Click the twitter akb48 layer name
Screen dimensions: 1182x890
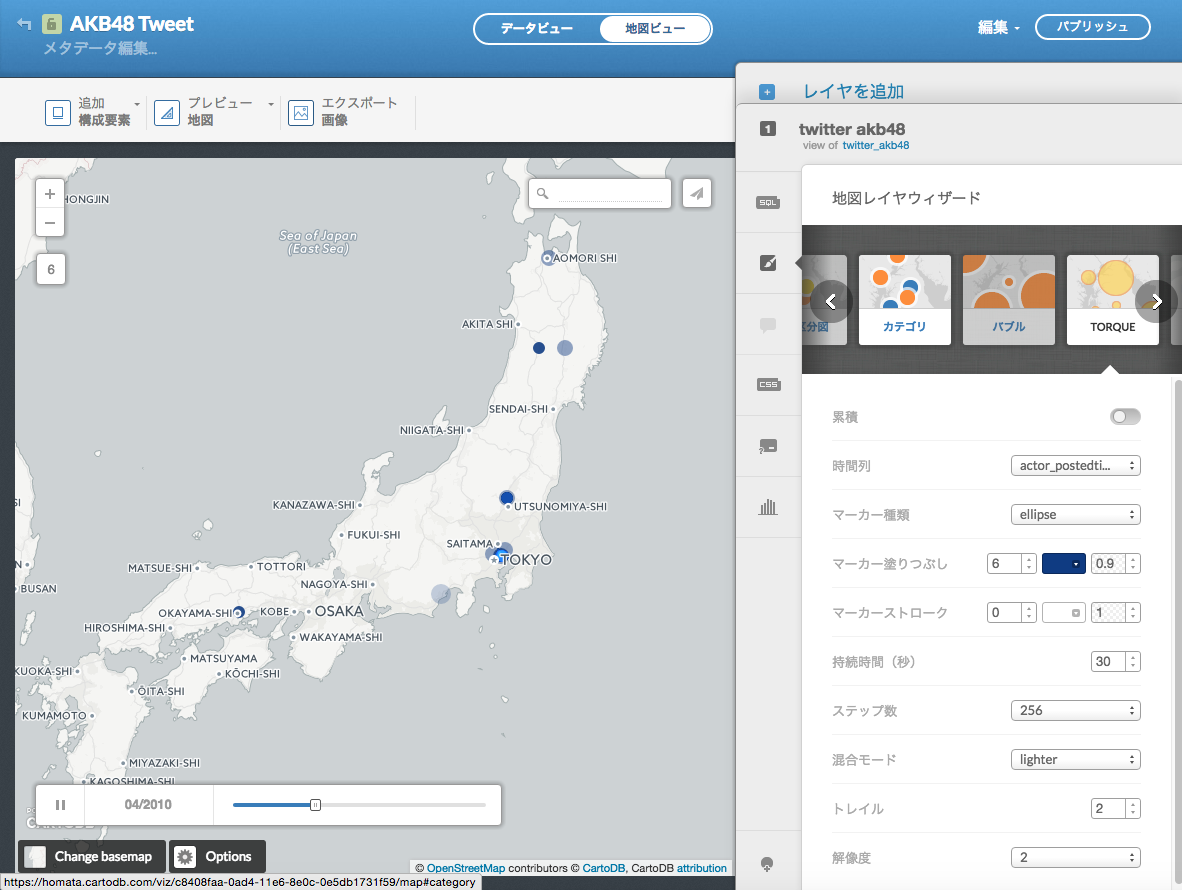coord(852,129)
